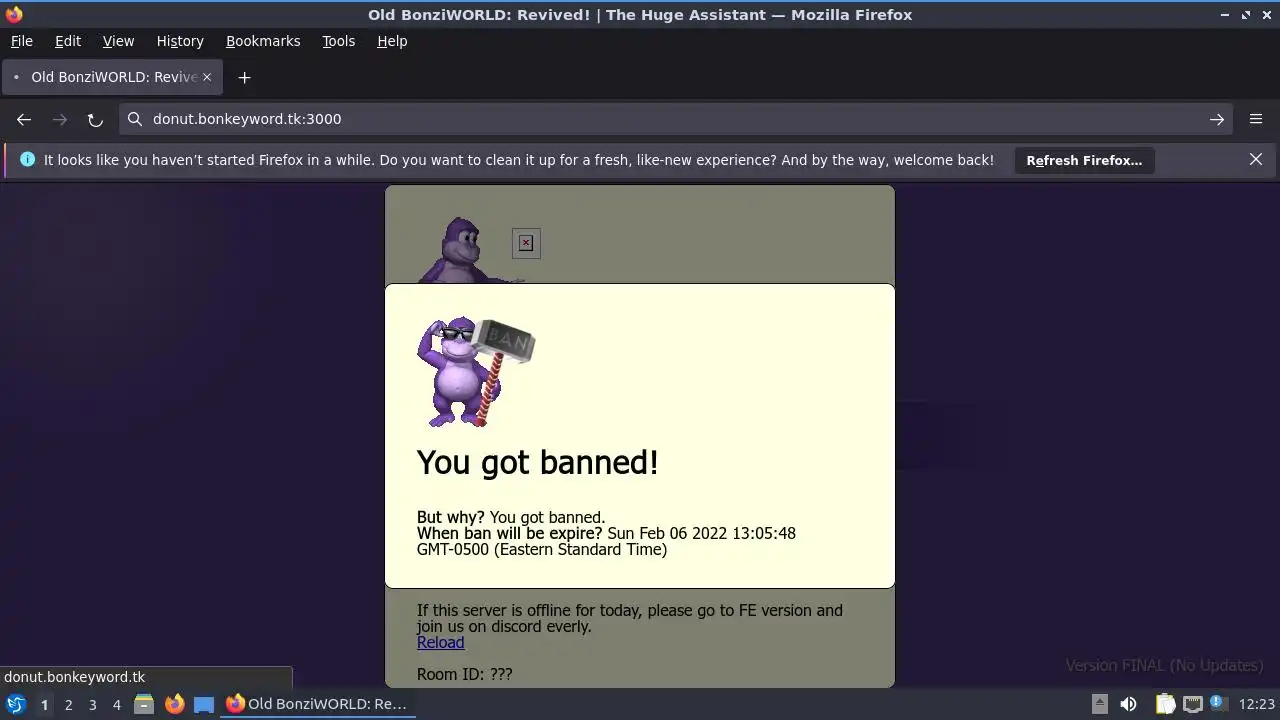Screen dimensions: 1280x720
Task: Click the small boxed X icon beside Bonzi
Action: click(526, 243)
